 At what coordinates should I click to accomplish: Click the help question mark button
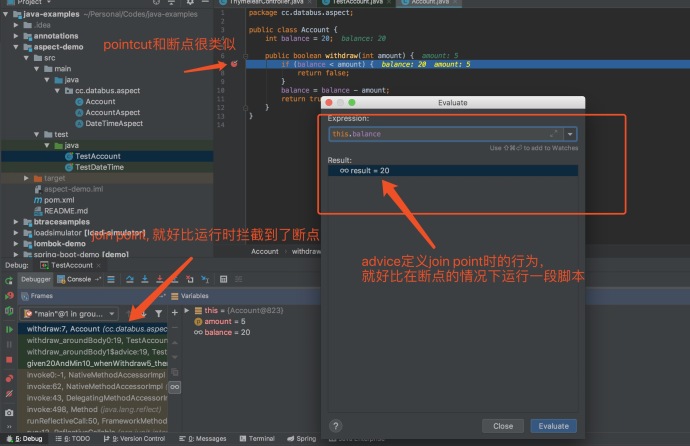pos(336,426)
